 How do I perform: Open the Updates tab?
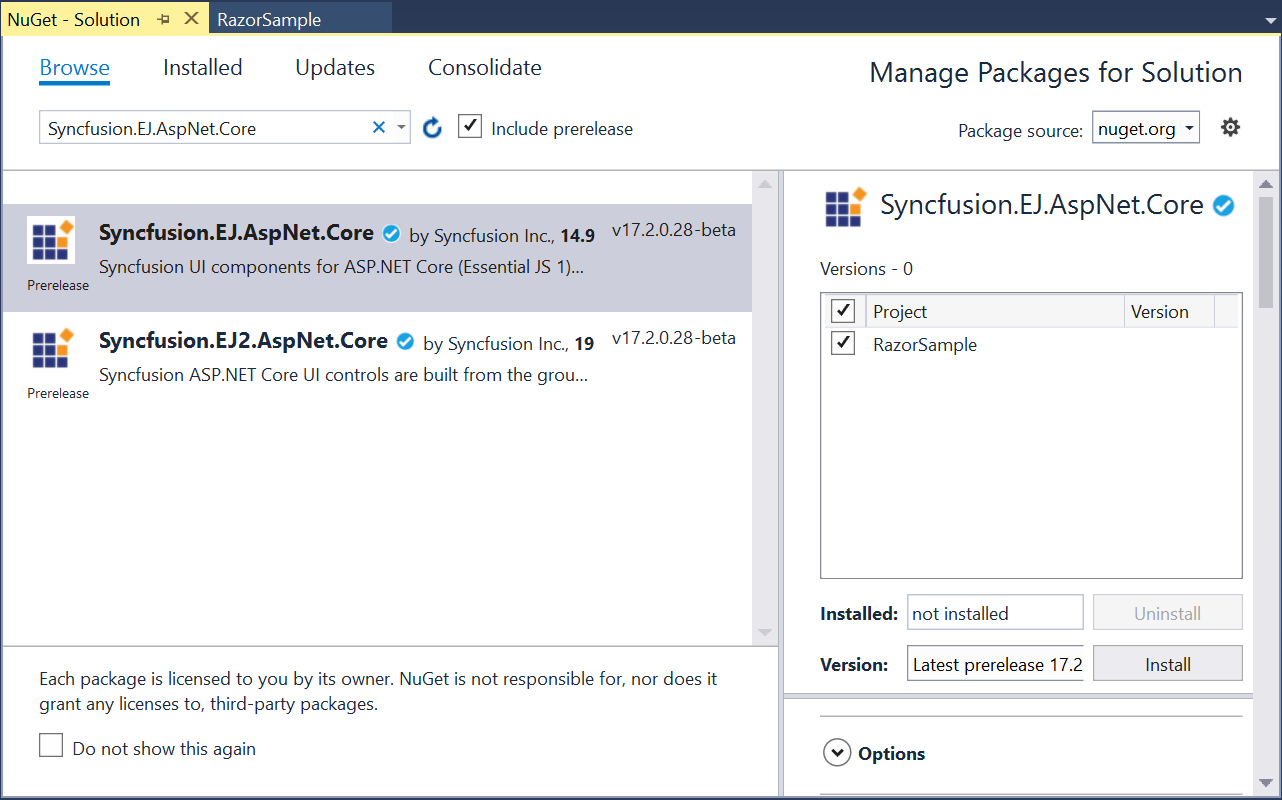pos(335,68)
